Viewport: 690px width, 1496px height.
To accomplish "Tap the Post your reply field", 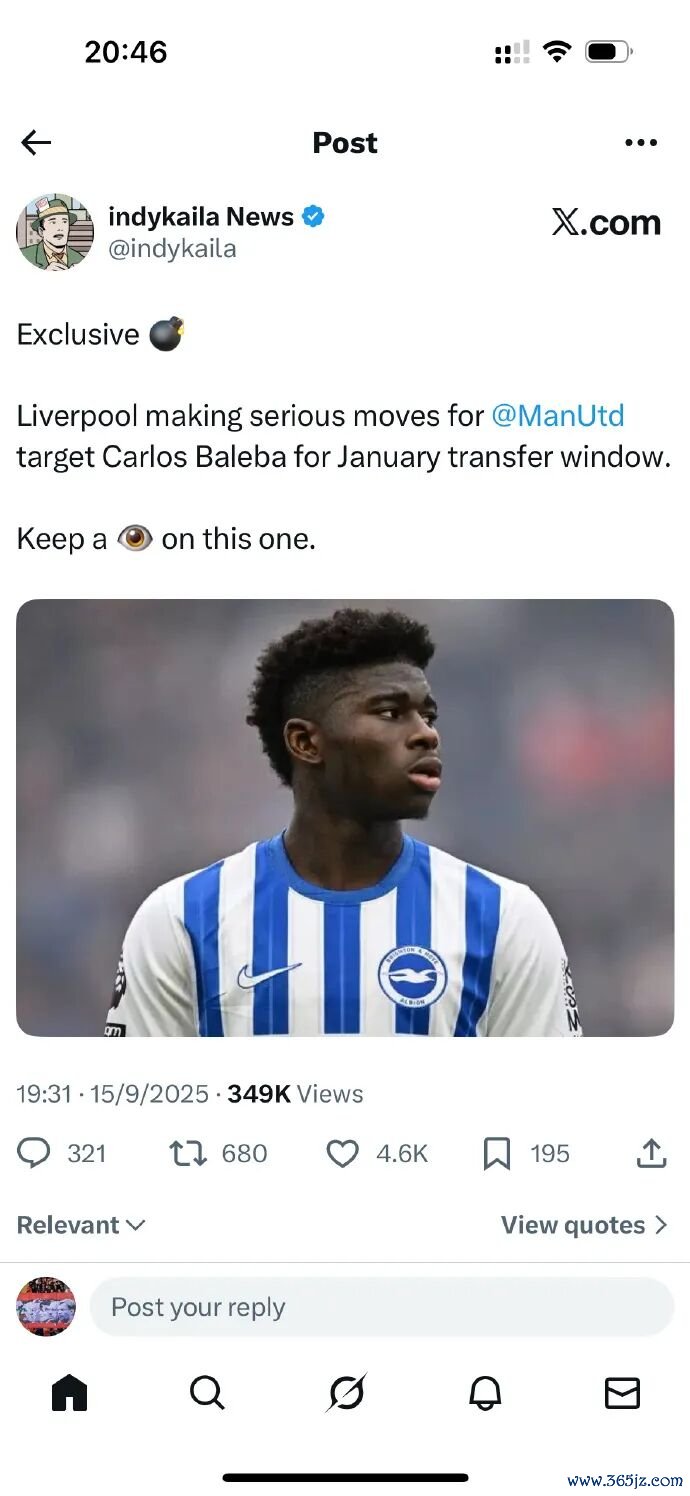I will click(381, 1307).
